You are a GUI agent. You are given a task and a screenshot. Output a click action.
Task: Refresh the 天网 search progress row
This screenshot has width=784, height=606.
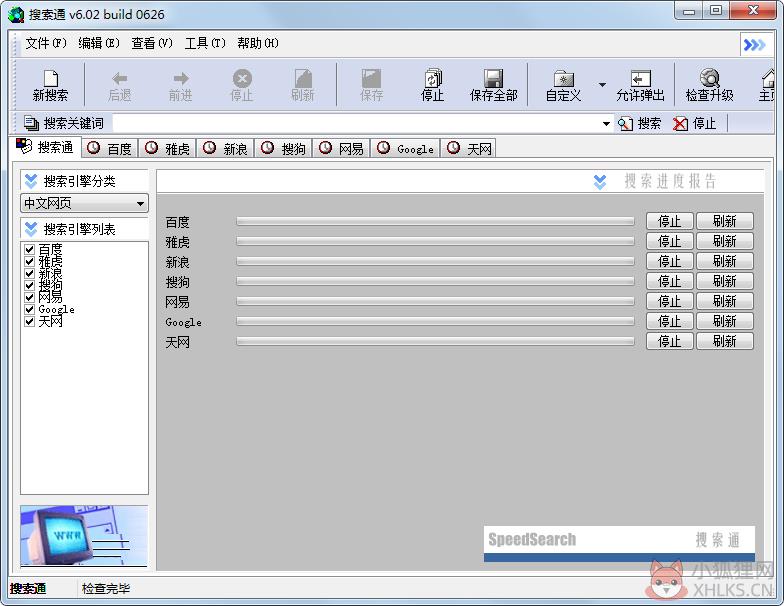tap(724, 341)
